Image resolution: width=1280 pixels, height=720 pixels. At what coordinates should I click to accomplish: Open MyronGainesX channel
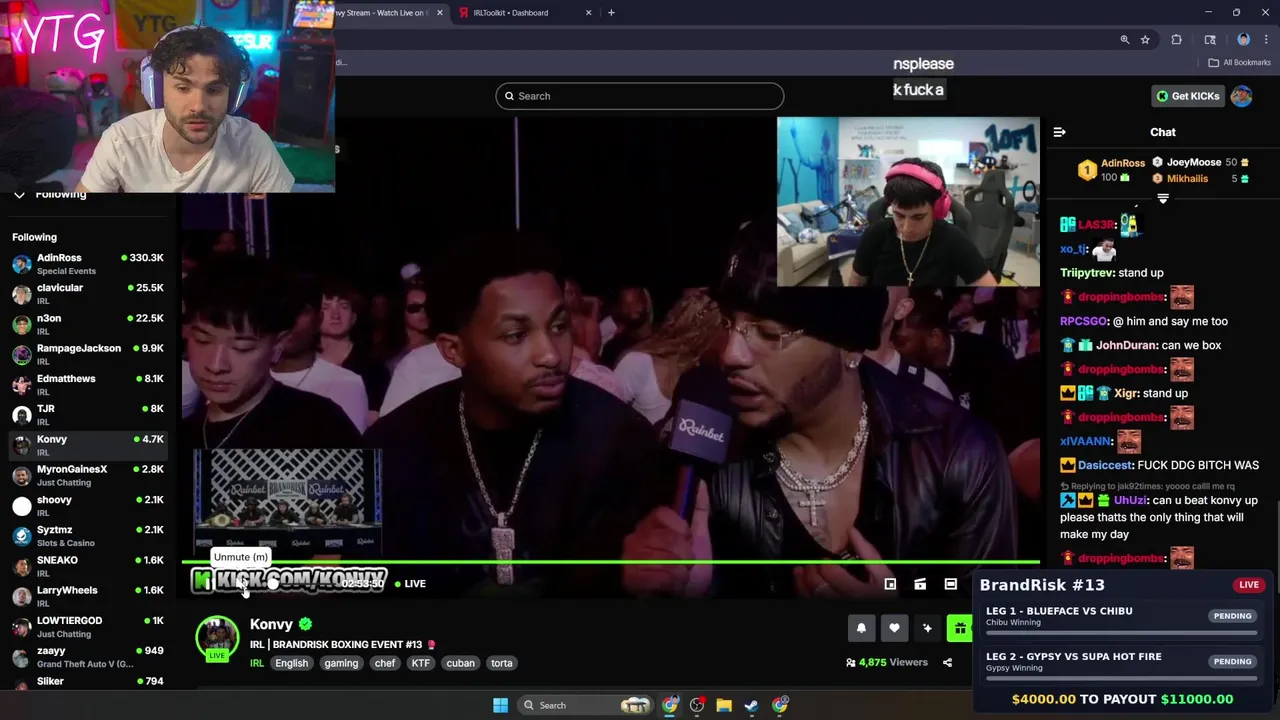(88, 475)
